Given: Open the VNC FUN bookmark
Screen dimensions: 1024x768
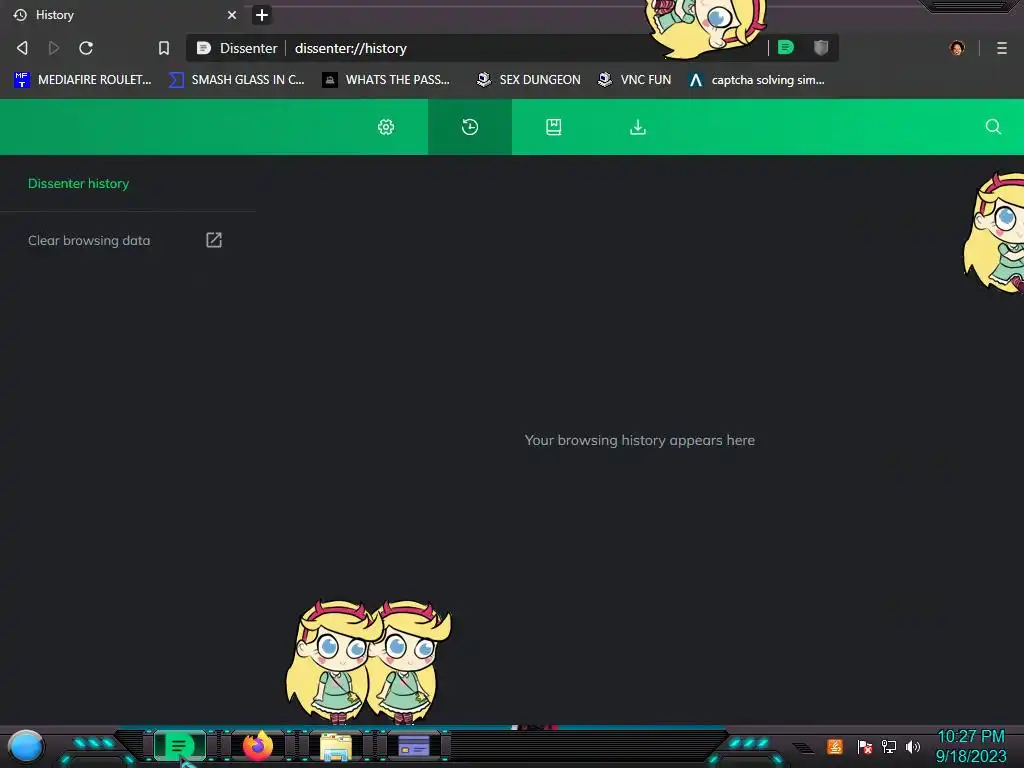Looking at the screenshot, I should 634,80.
